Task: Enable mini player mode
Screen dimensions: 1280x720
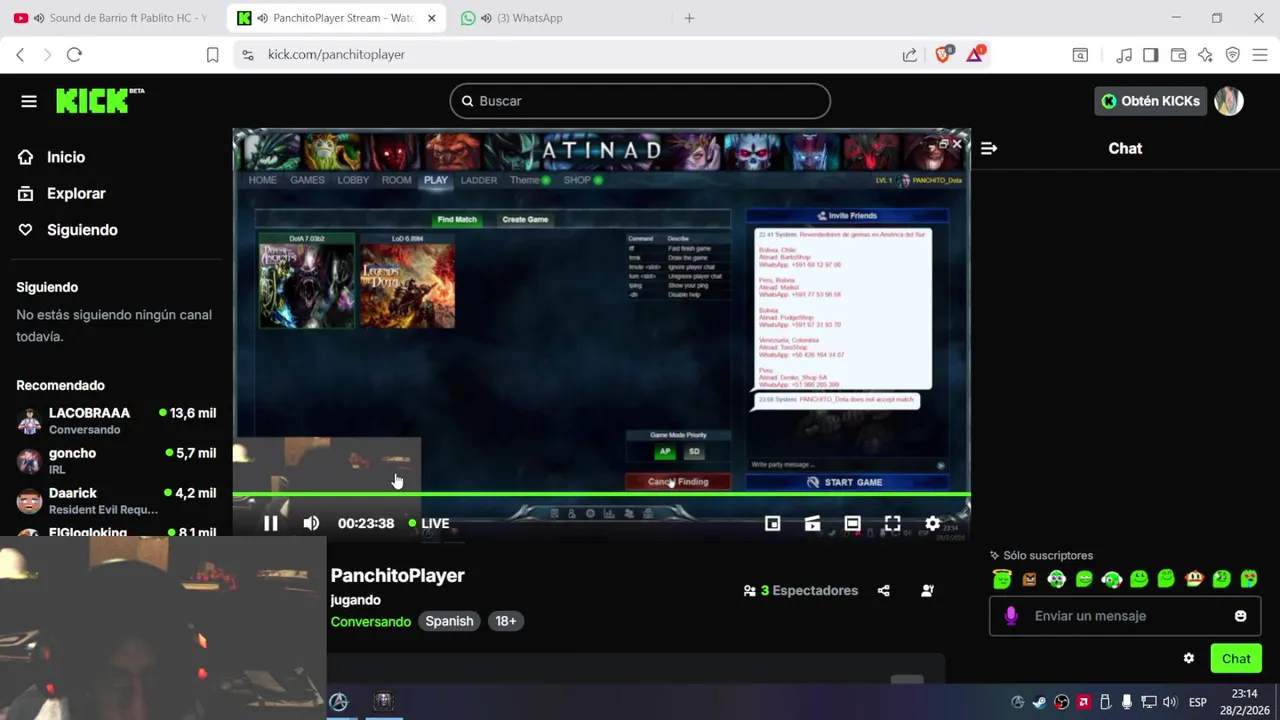Action: click(772, 523)
